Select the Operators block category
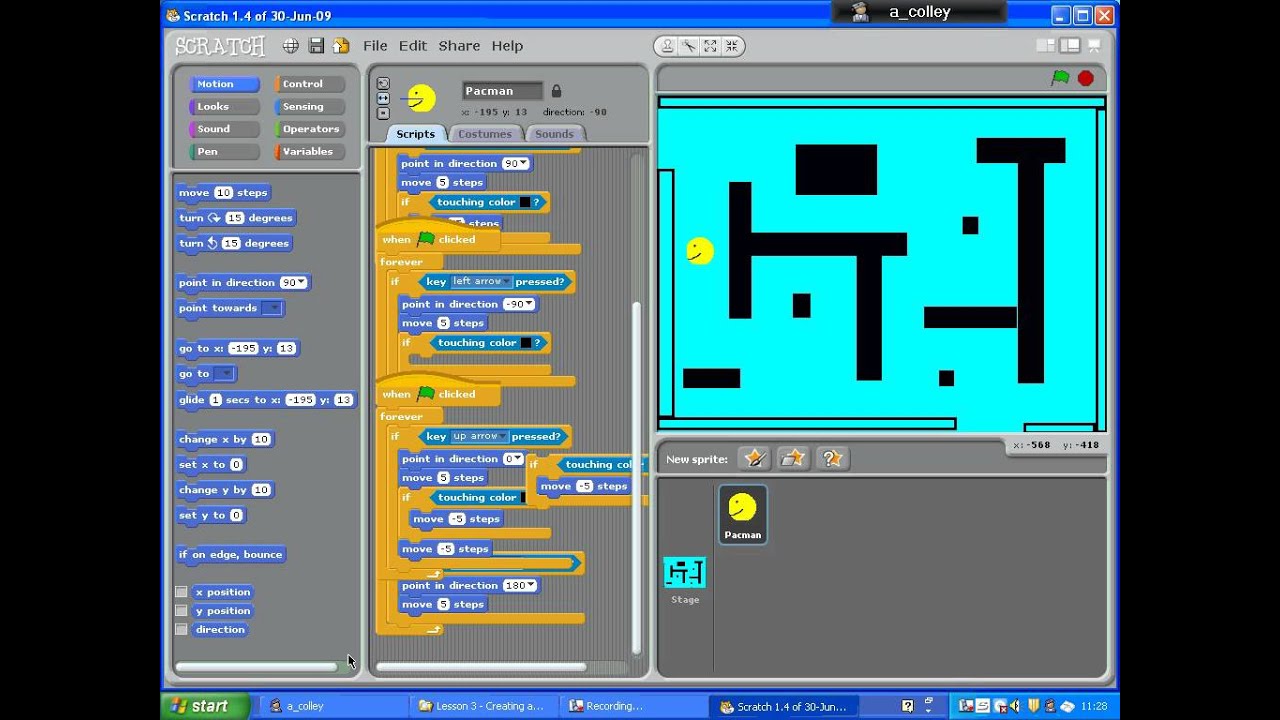This screenshot has height=720, width=1280. [309, 129]
